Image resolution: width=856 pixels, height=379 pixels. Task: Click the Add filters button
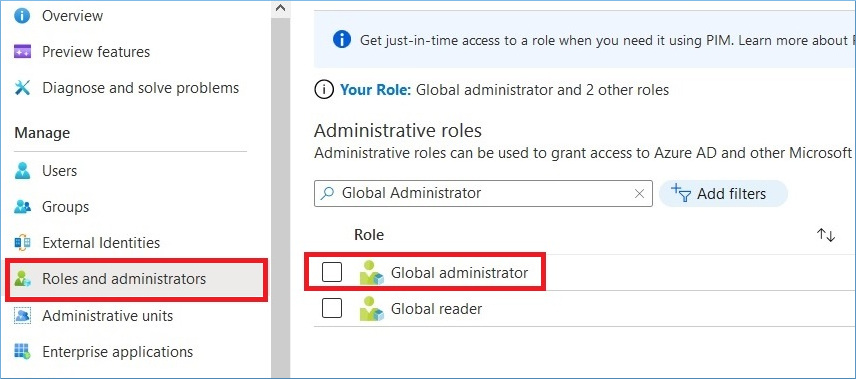click(723, 194)
